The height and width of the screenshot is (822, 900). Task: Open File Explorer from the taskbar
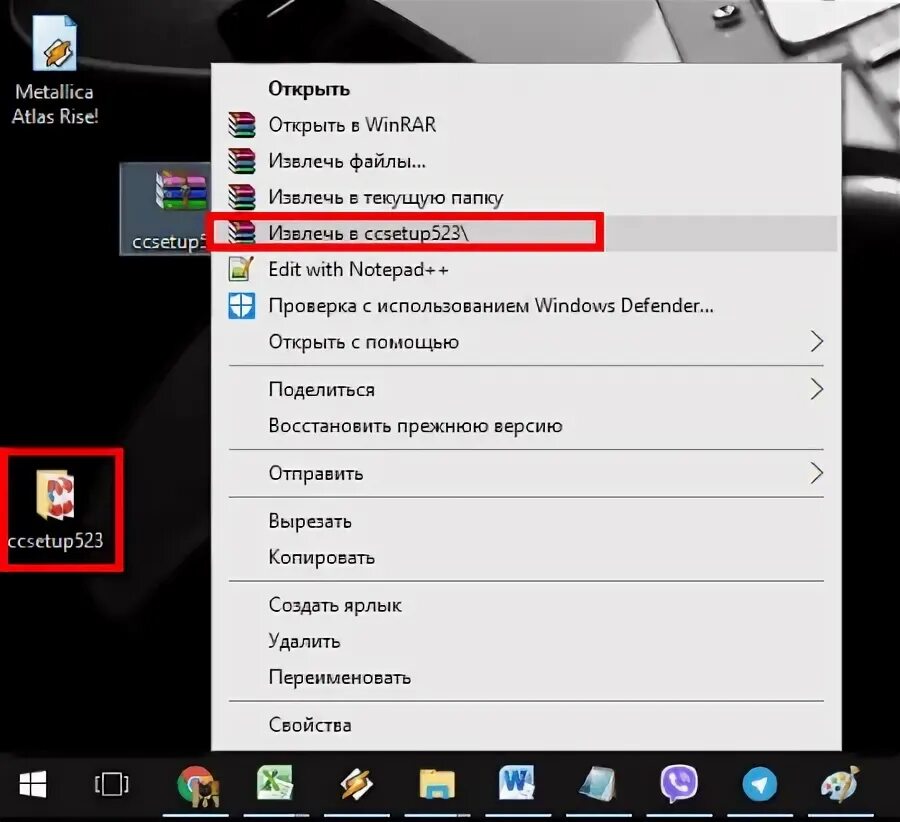(x=437, y=784)
